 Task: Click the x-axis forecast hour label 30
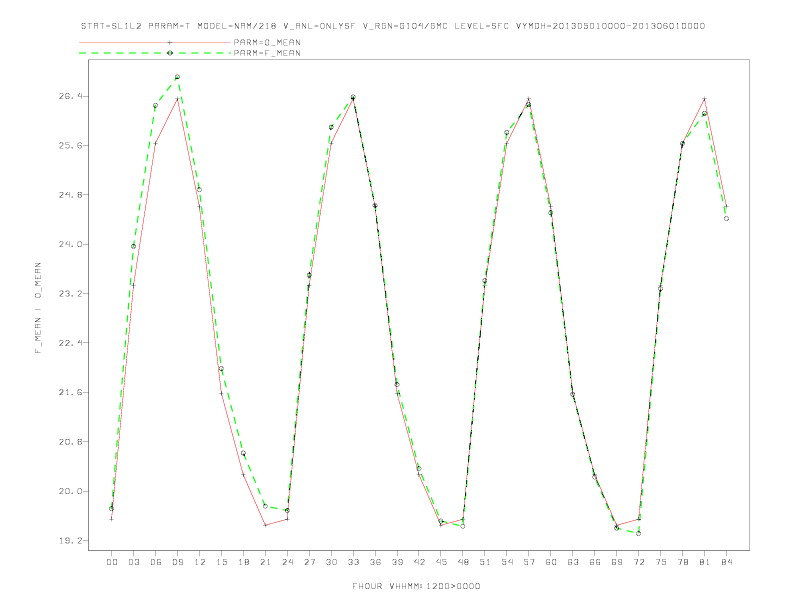(x=331, y=562)
